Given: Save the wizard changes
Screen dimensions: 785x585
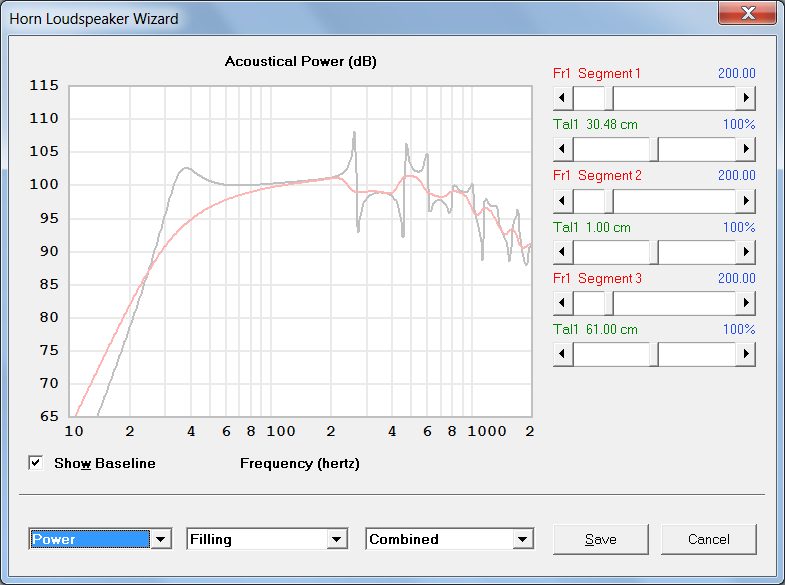Looking at the screenshot, I should [601, 539].
